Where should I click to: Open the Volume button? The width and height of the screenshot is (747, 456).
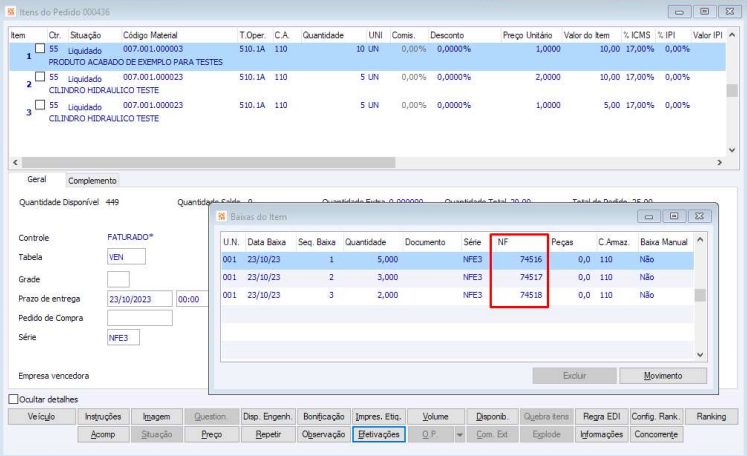click(435, 416)
